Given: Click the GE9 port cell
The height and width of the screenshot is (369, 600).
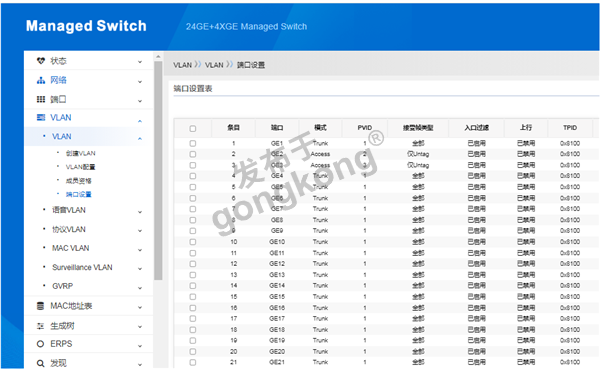Looking at the screenshot, I should coord(277,231).
